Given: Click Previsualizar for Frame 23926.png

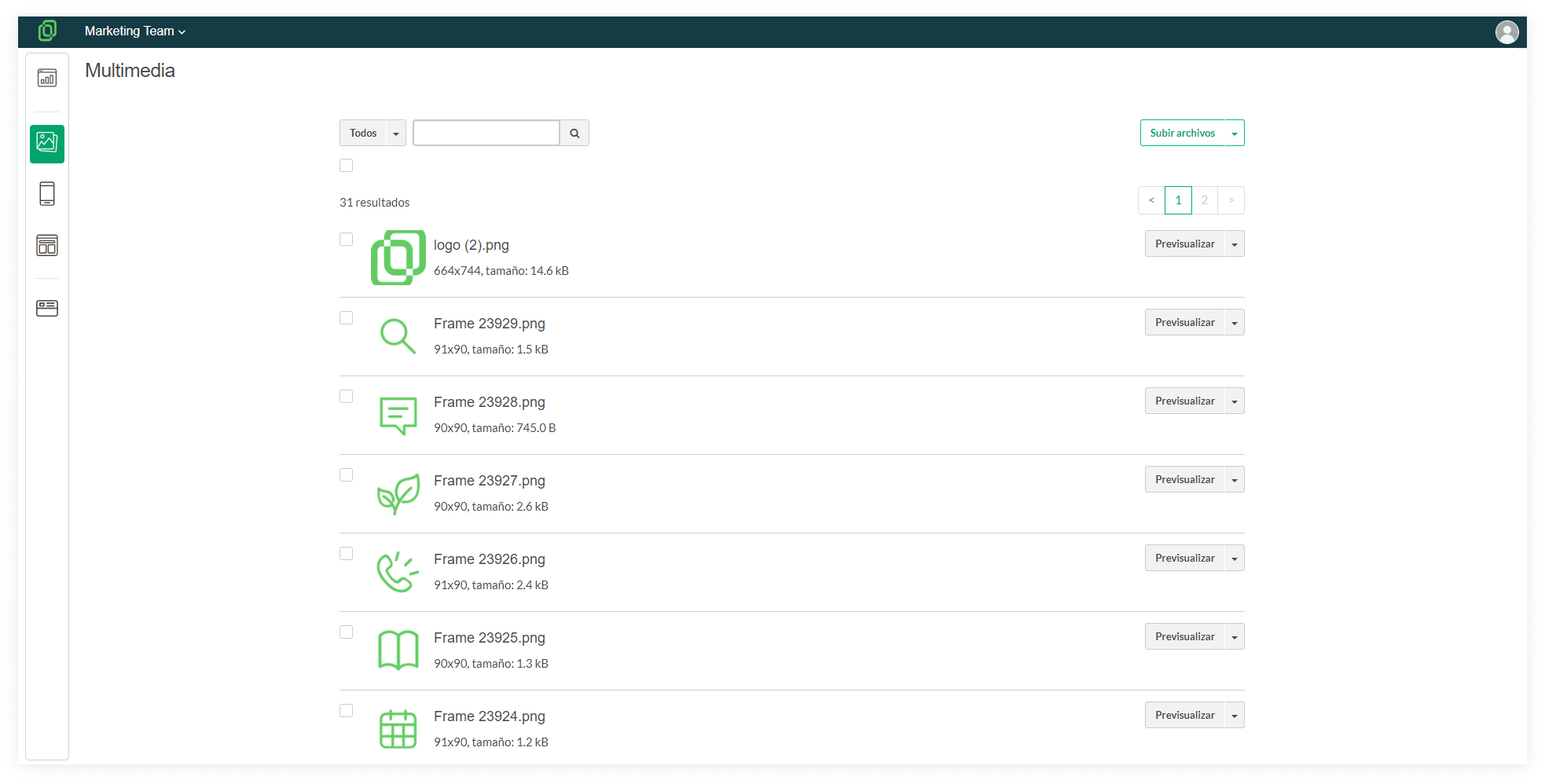Looking at the screenshot, I should (x=1185, y=558).
